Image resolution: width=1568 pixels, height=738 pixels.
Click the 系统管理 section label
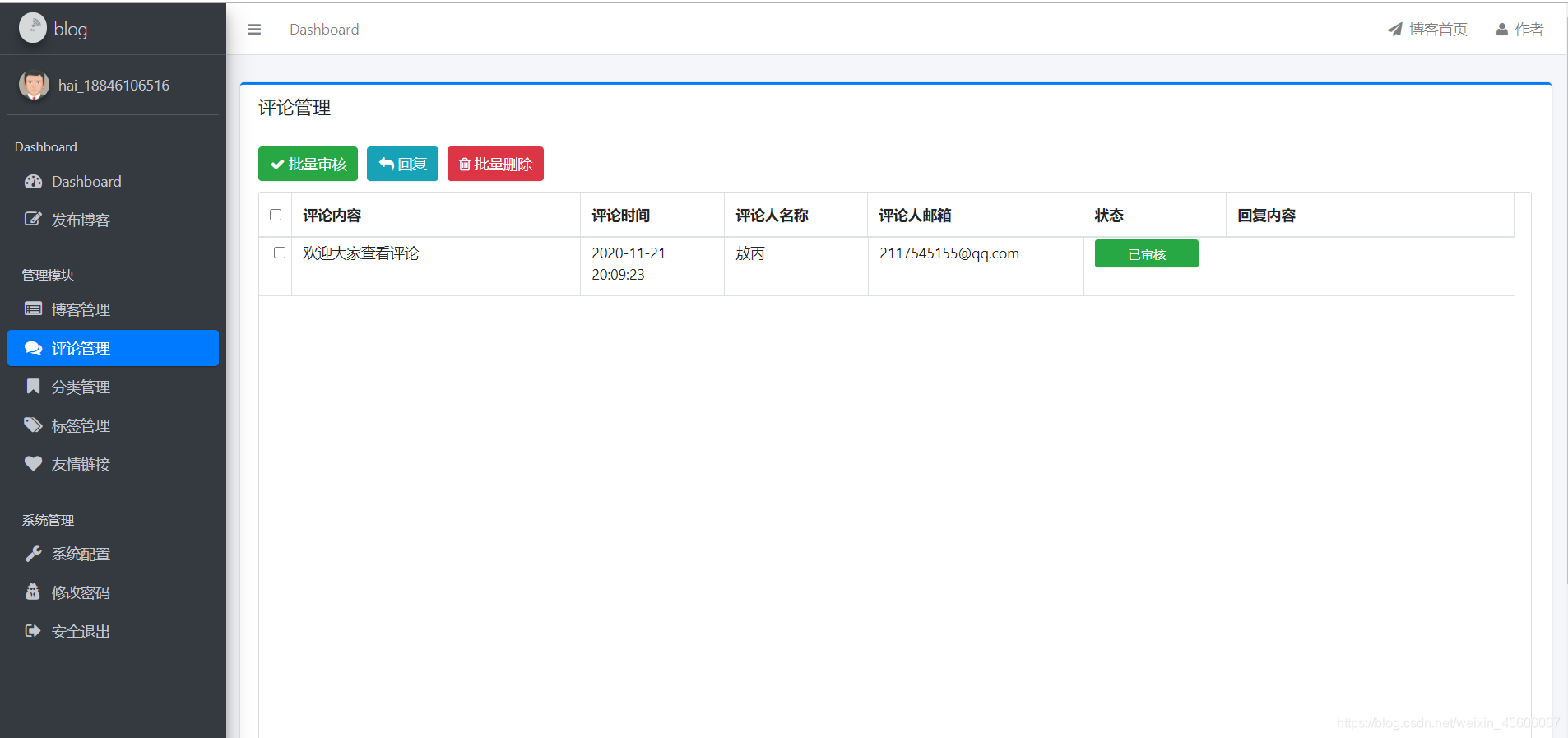click(x=48, y=520)
